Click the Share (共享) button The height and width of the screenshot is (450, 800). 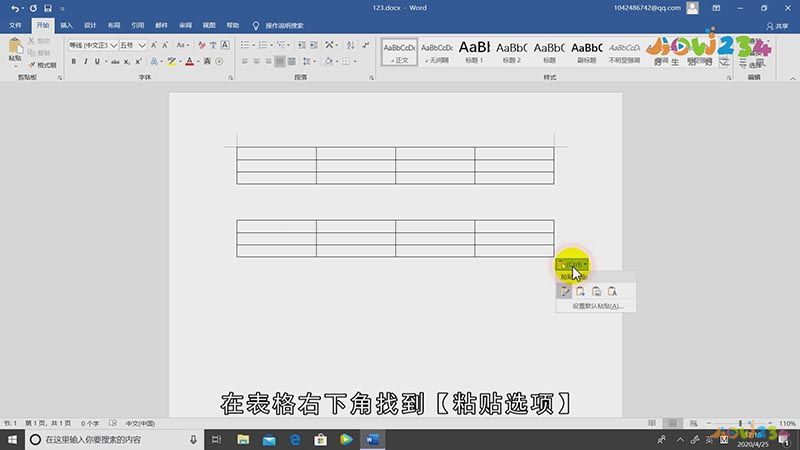coord(778,26)
